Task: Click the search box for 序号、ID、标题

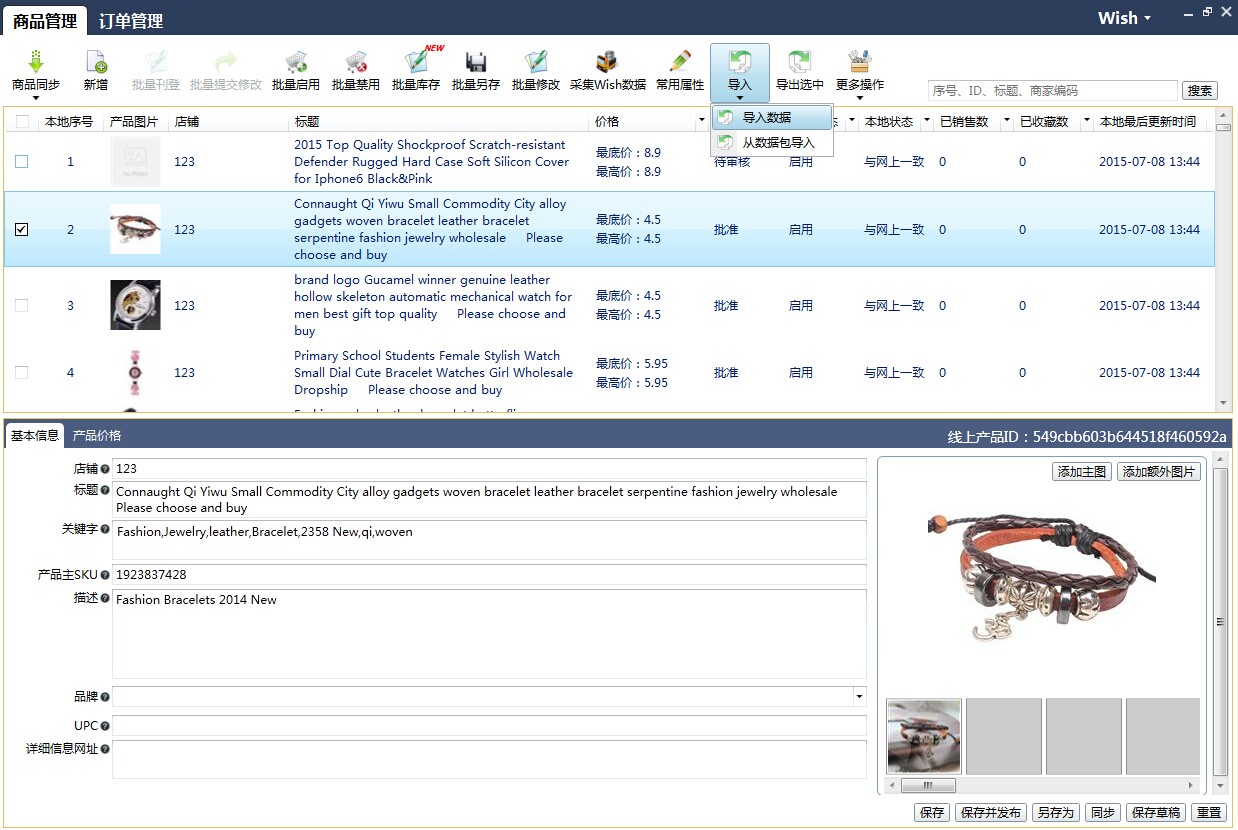Action: (x=1053, y=91)
